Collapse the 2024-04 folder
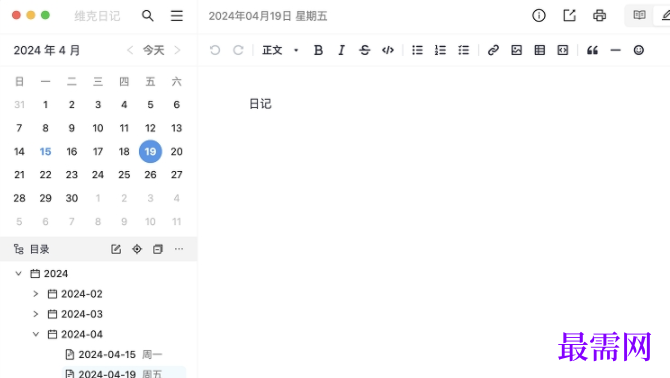 pyautogui.click(x=36, y=334)
